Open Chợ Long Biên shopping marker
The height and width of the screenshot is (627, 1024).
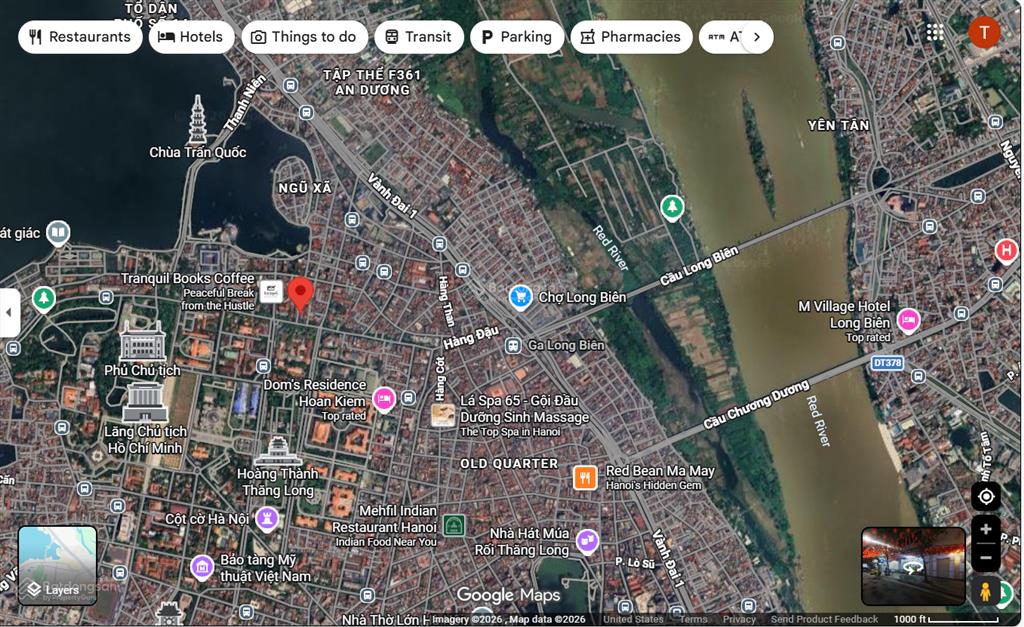pyautogui.click(x=520, y=297)
